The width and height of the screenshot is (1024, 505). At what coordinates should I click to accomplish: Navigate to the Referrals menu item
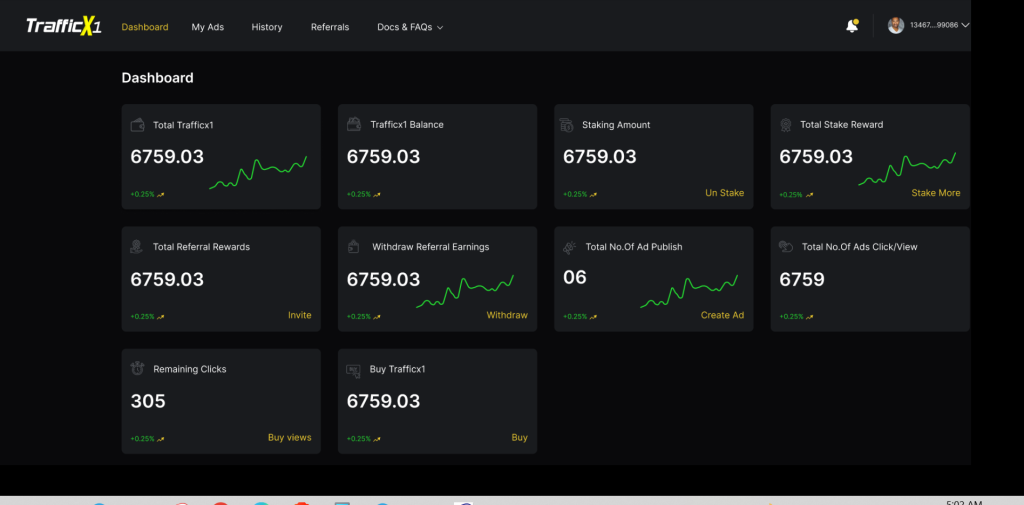click(x=330, y=27)
